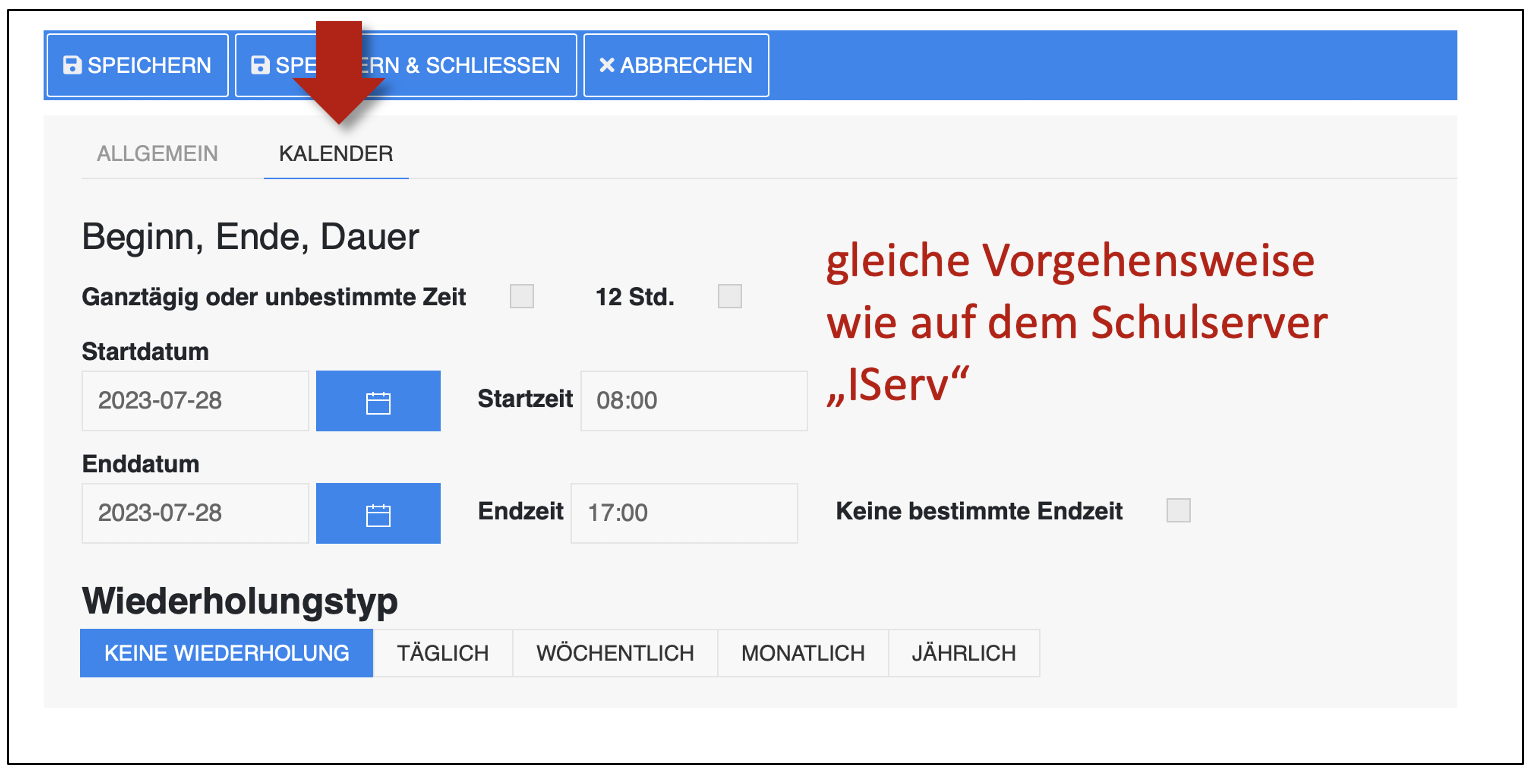The width and height of the screenshot is (1532, 772).
Task: Pick Wöchentlich as repetition type
Action: 615,653
